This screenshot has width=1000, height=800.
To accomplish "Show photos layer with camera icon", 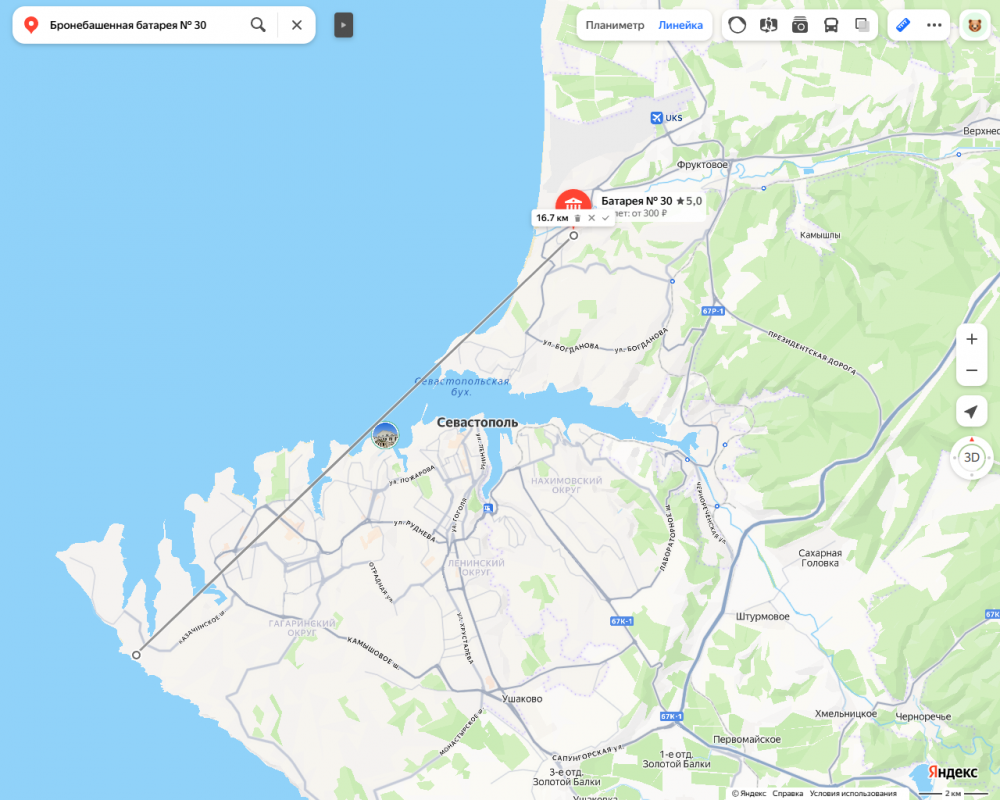I will point(800,25).
